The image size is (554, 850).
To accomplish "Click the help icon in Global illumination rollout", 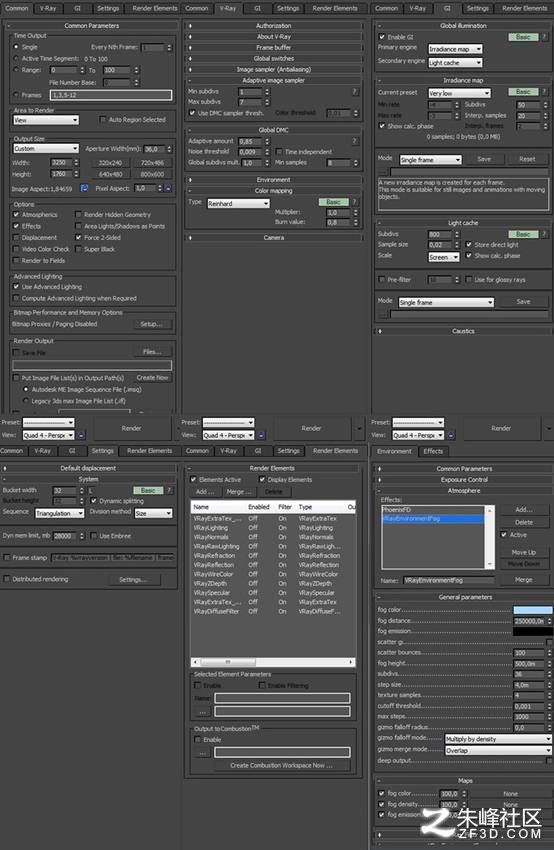I will coord(544,37).
